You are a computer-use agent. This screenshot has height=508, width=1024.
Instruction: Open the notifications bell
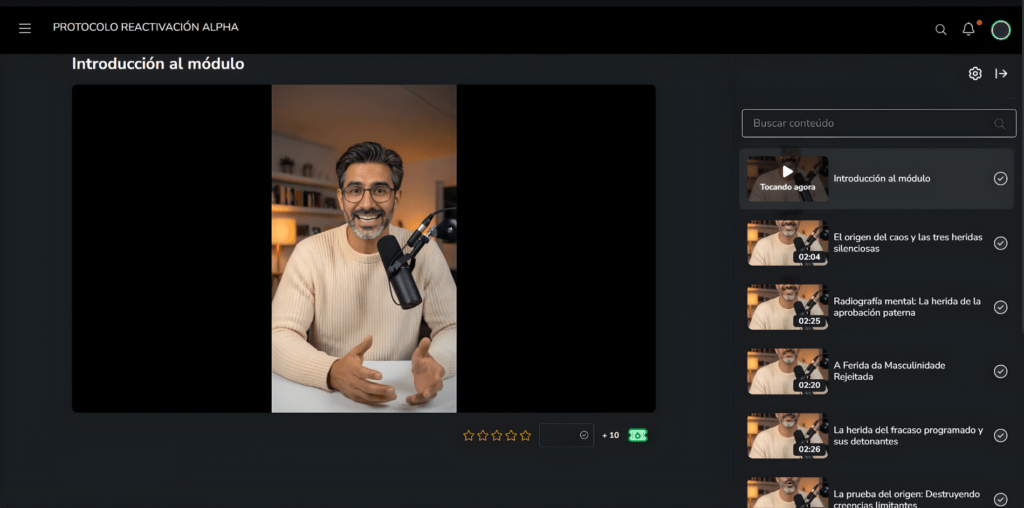point(968,29)
